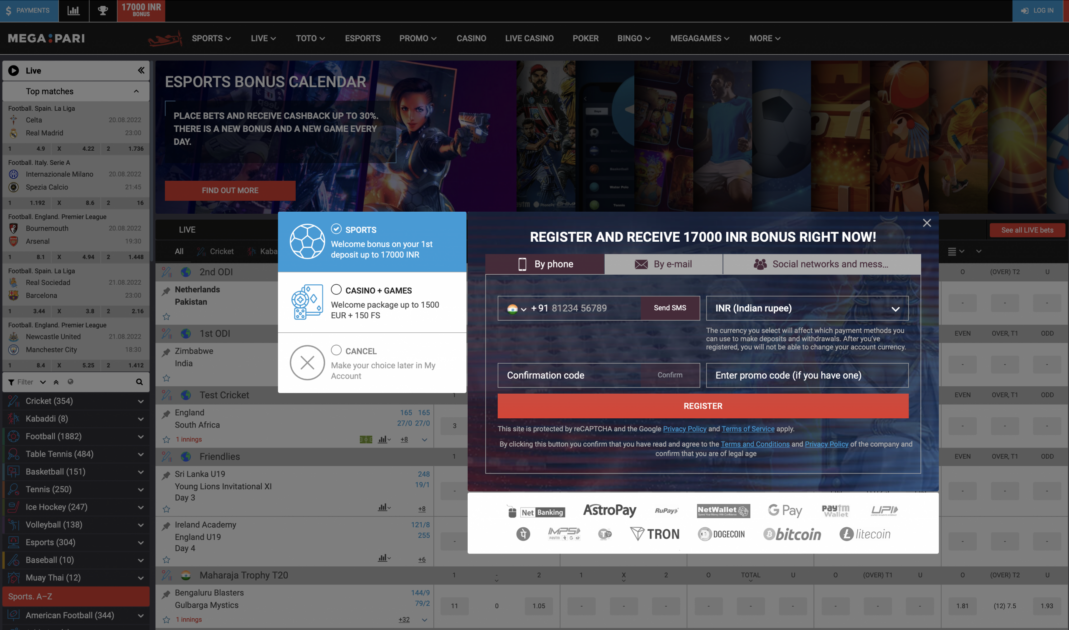The image size is (1069, 630).
Task: Collapse sidebar with double chevron icon
Action: click(140, 70)
